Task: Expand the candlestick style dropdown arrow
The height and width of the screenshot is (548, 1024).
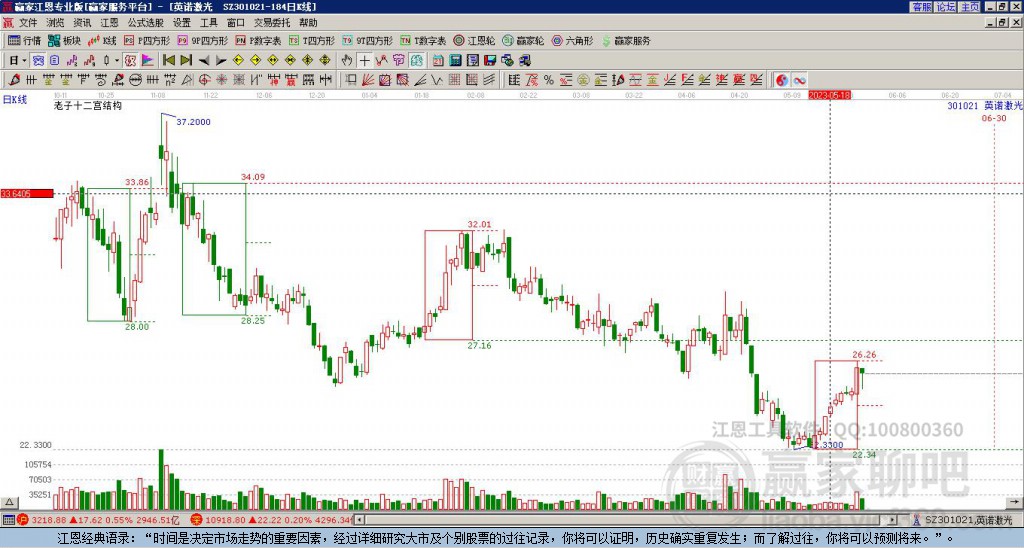Action: click(116, 61)
